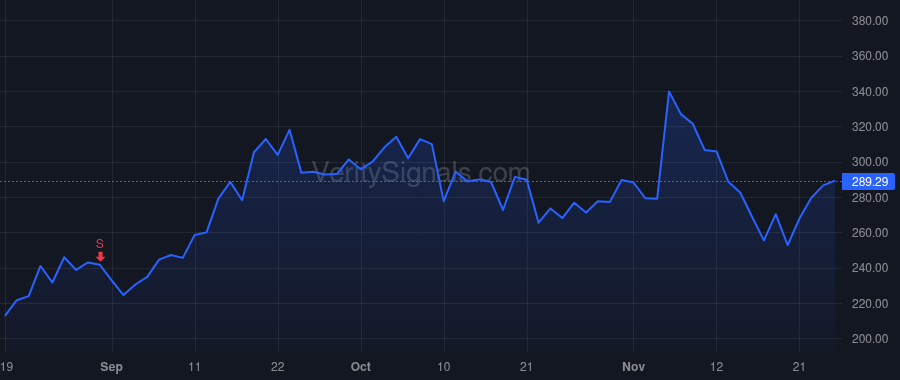Screen dimensions: 900x380
Task: Click the 11 date label after Sep
Action: [x=195, y=367]
